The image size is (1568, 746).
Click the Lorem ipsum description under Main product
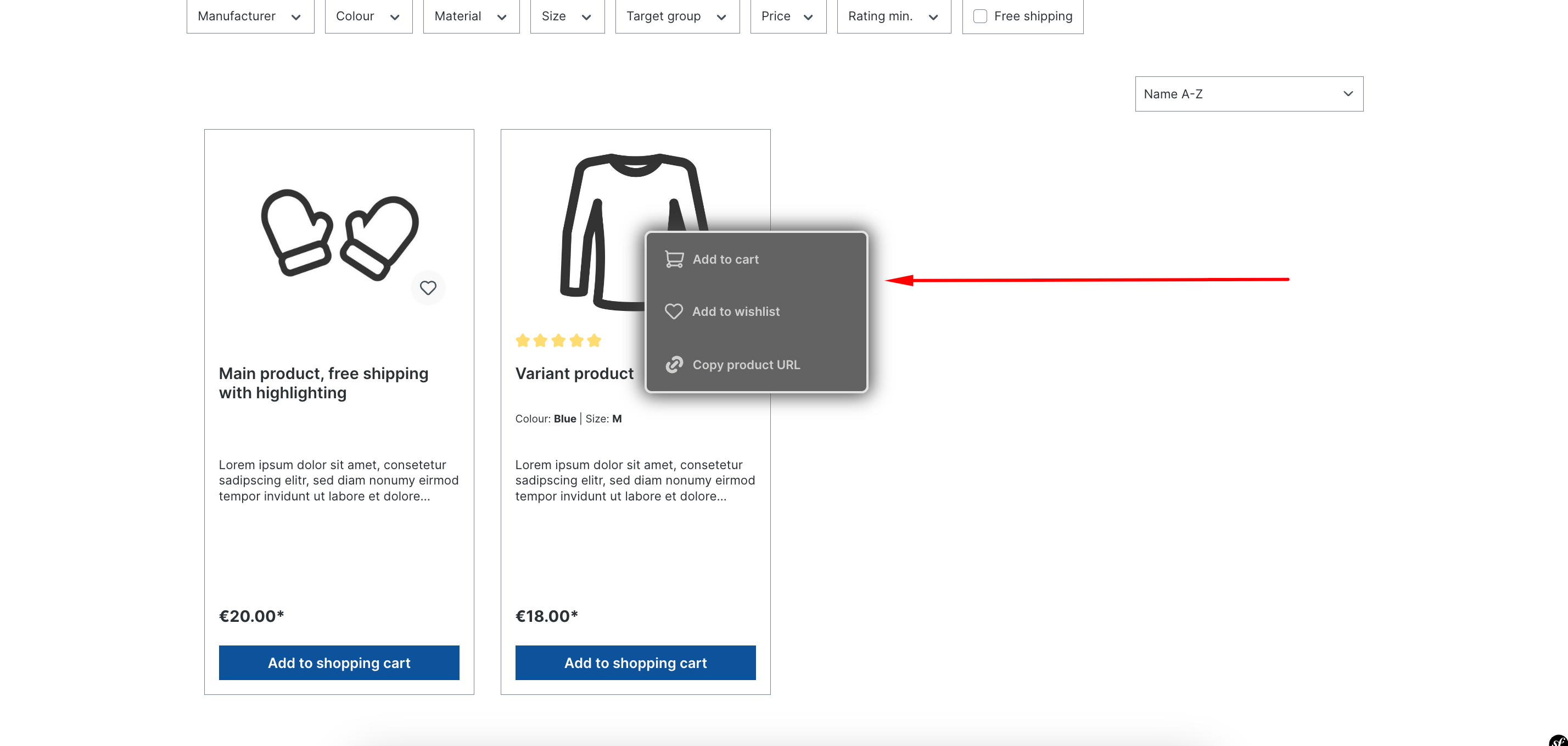(338, 481)
